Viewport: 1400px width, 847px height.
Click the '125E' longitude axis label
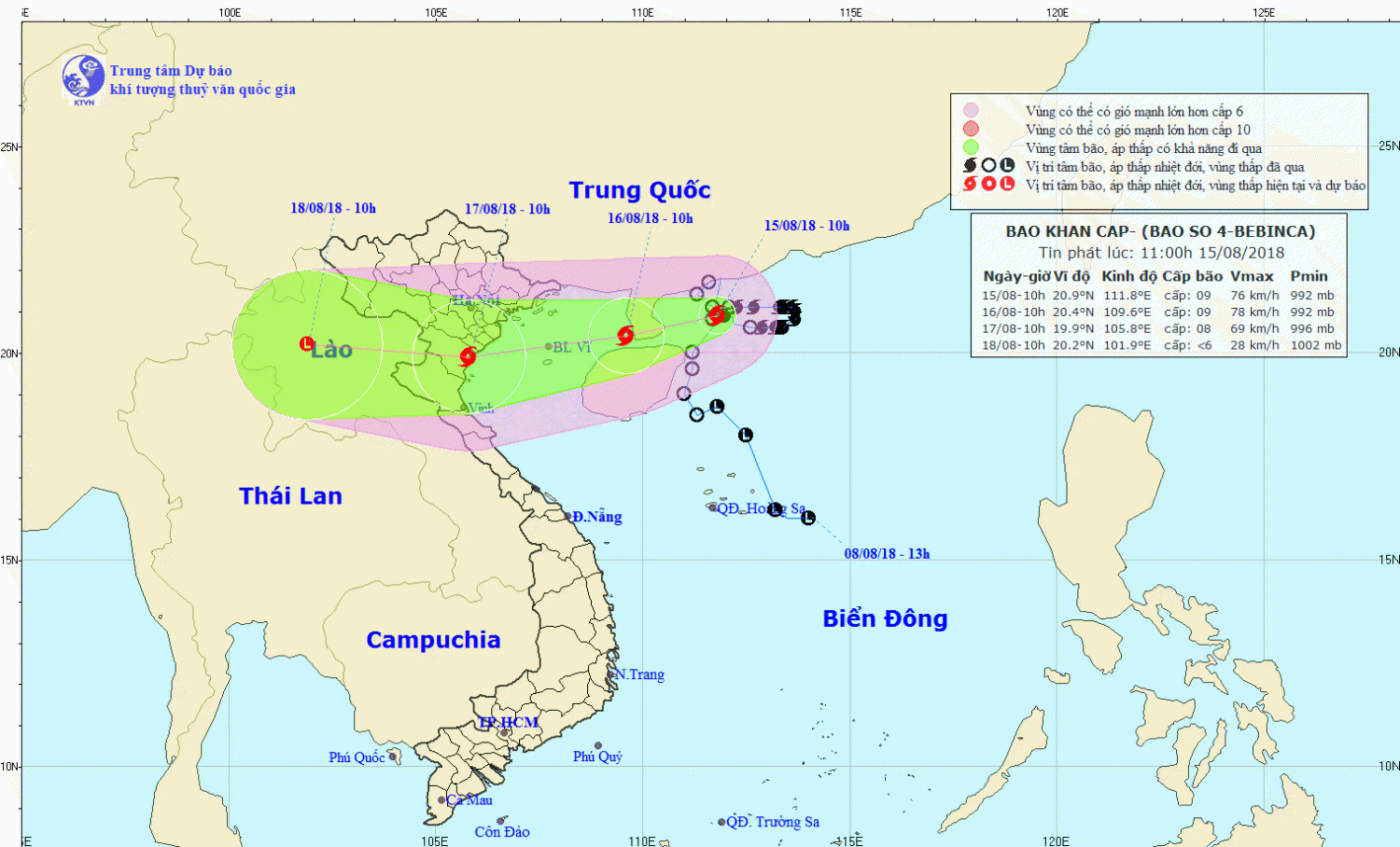(1264, 12)
